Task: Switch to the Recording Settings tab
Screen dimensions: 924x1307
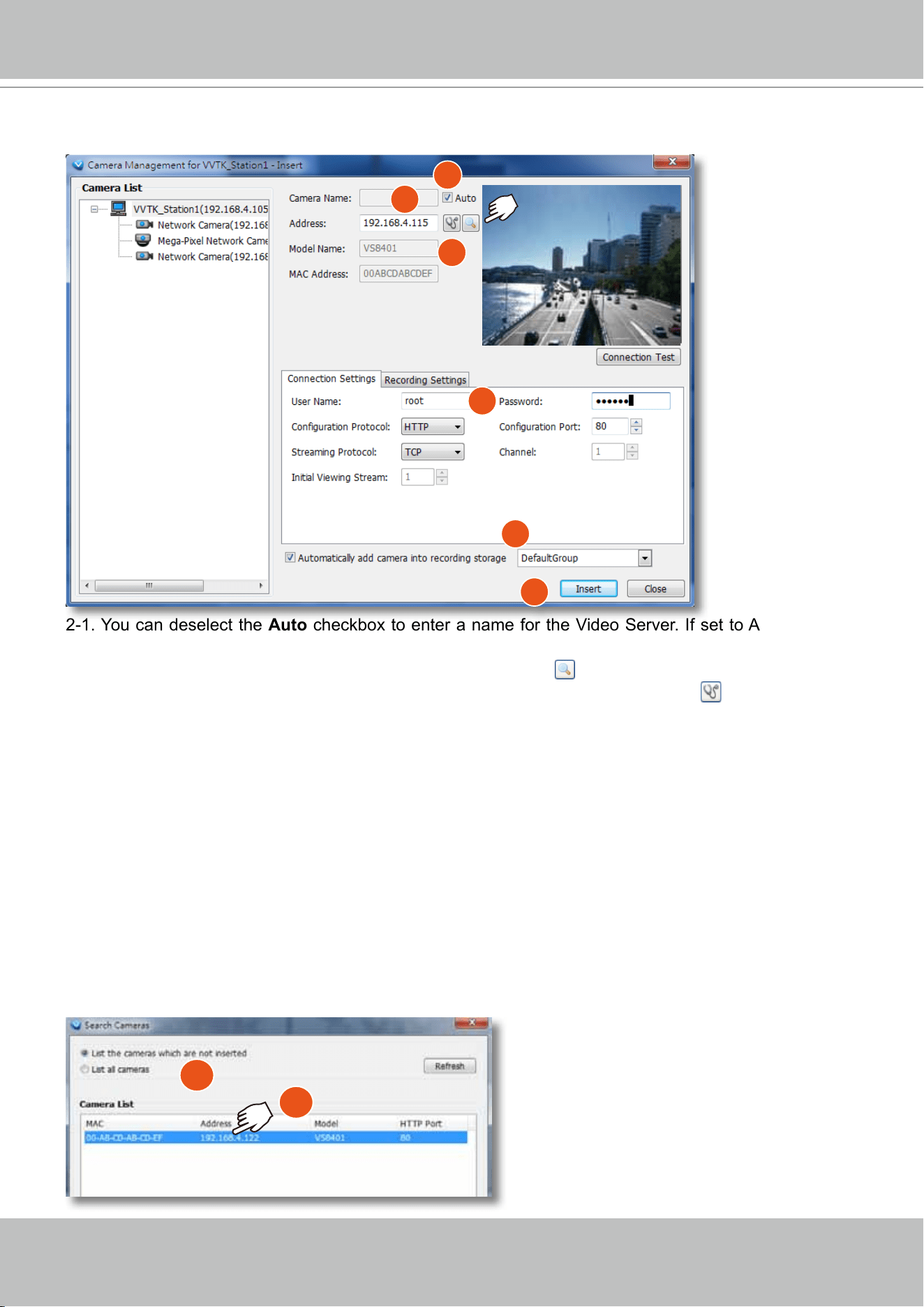Action: (x=425, y=380)
